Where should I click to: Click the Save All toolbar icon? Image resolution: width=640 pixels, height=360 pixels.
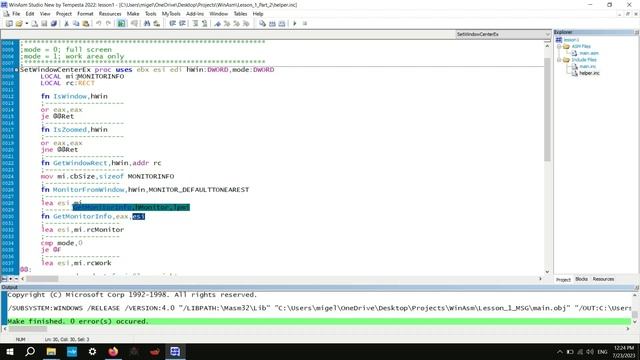[x=53, y=24]
